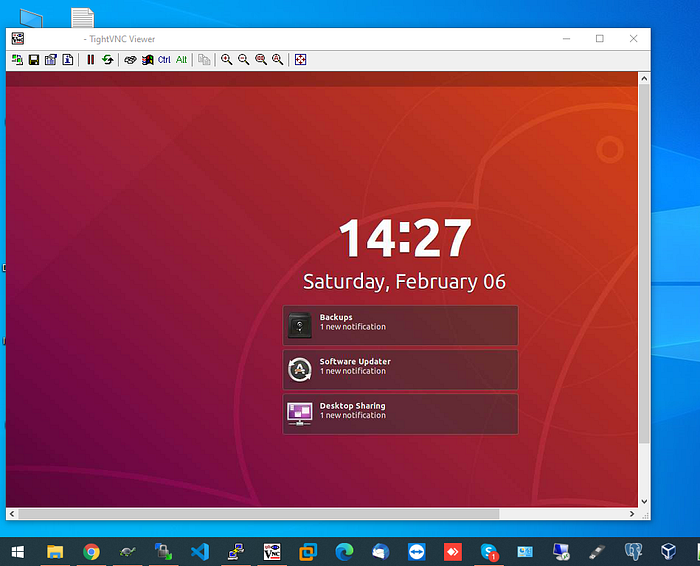Open the Desktop Sharing notification
700x566 pixels.
pos(400,414)
